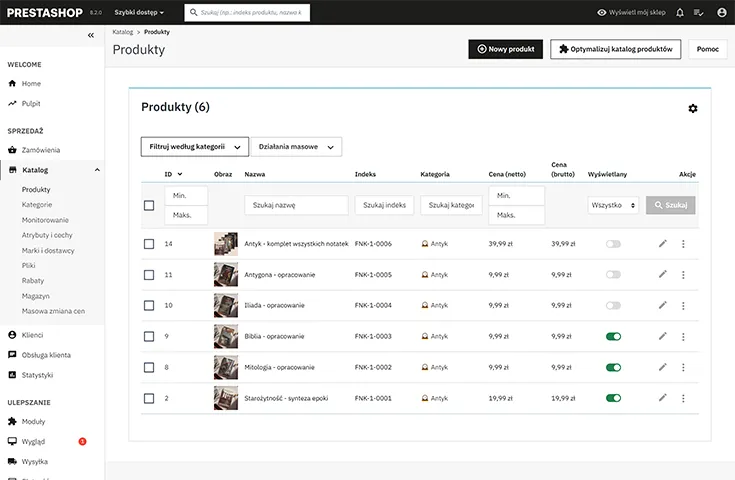Open the merchant expertise checklist icon in the header
This screenshot has width=735, height=480.
(x=698, y=13)
